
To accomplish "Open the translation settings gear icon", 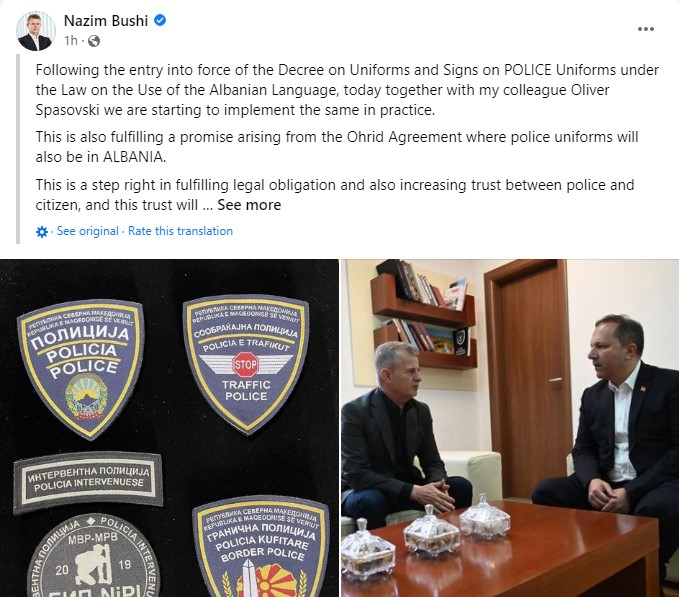I will tap(42, 232).
